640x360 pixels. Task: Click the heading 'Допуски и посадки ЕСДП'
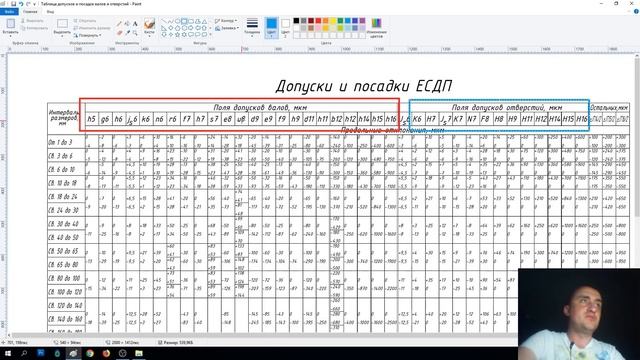click(364, 86)
